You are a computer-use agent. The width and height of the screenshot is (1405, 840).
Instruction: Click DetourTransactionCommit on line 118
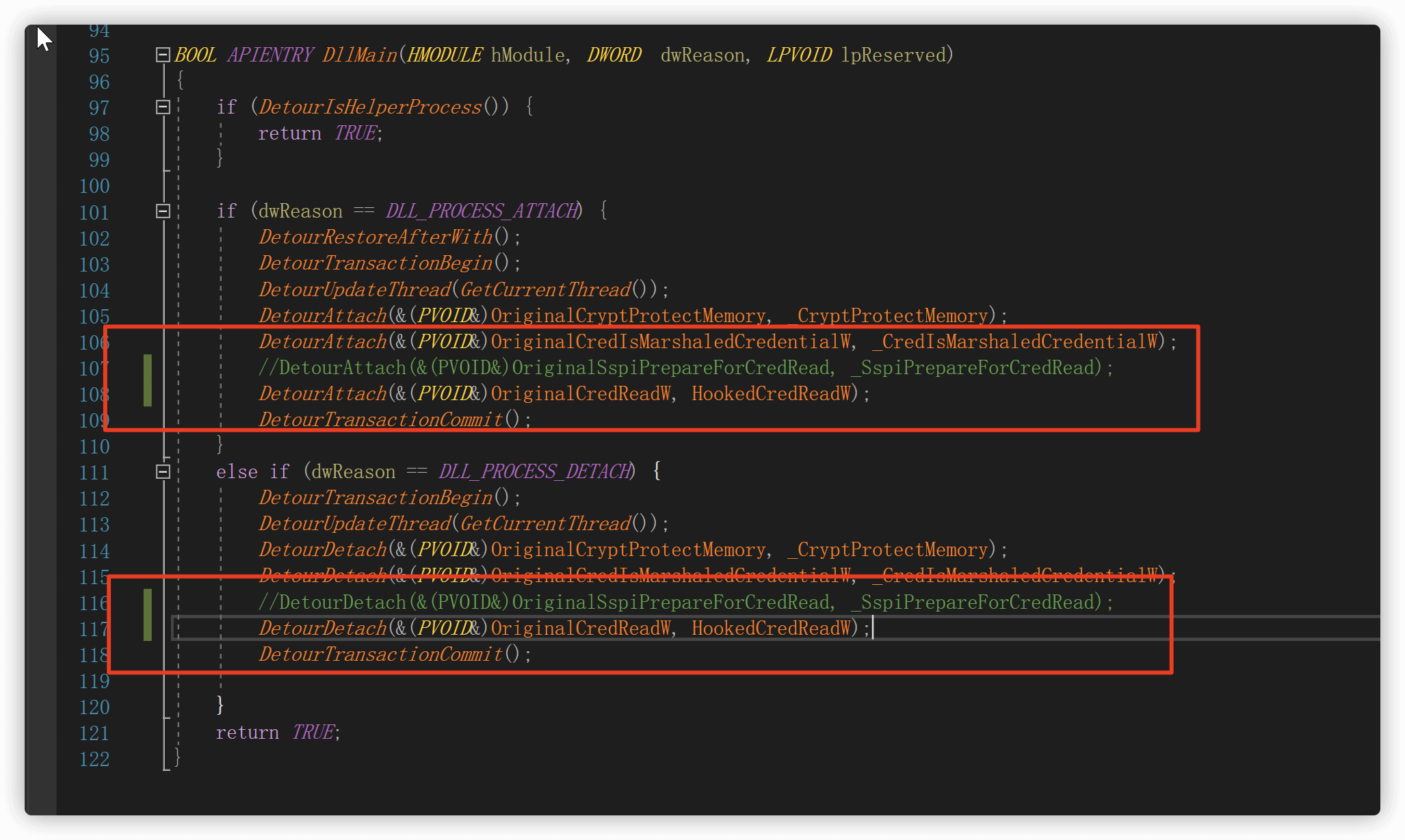click(381, 655)
